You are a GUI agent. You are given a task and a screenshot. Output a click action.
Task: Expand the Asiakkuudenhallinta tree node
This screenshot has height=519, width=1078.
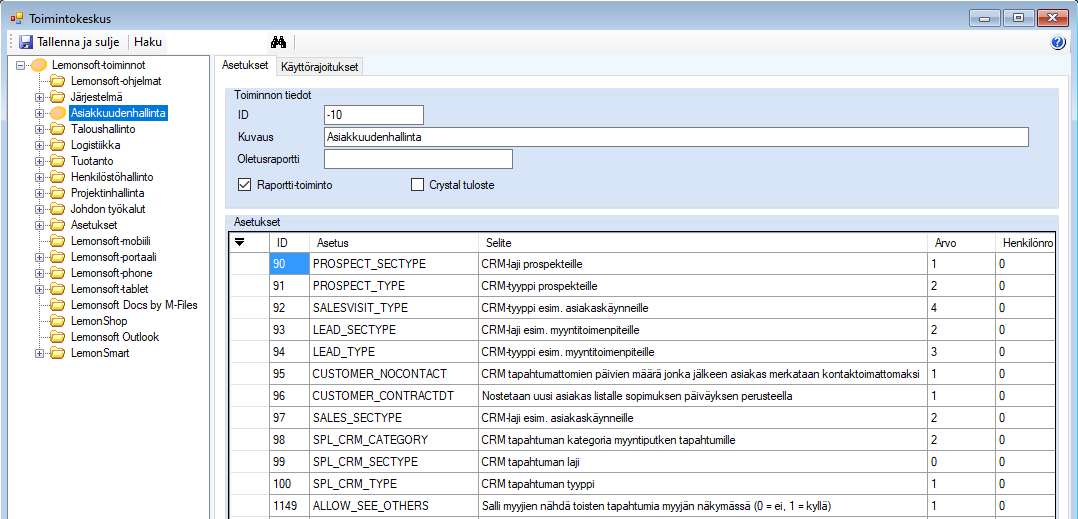[x=39, y=113]
